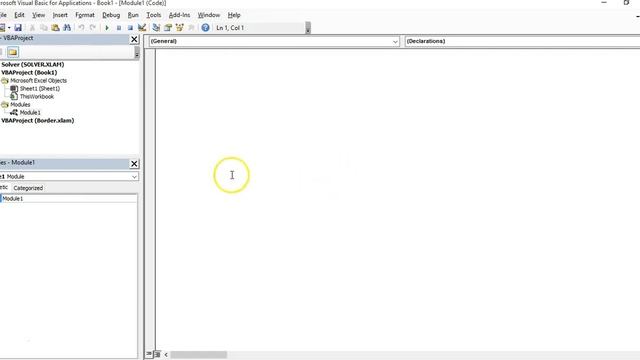Click the horizontal scrollbar thumb of the code window

(198, 354)
